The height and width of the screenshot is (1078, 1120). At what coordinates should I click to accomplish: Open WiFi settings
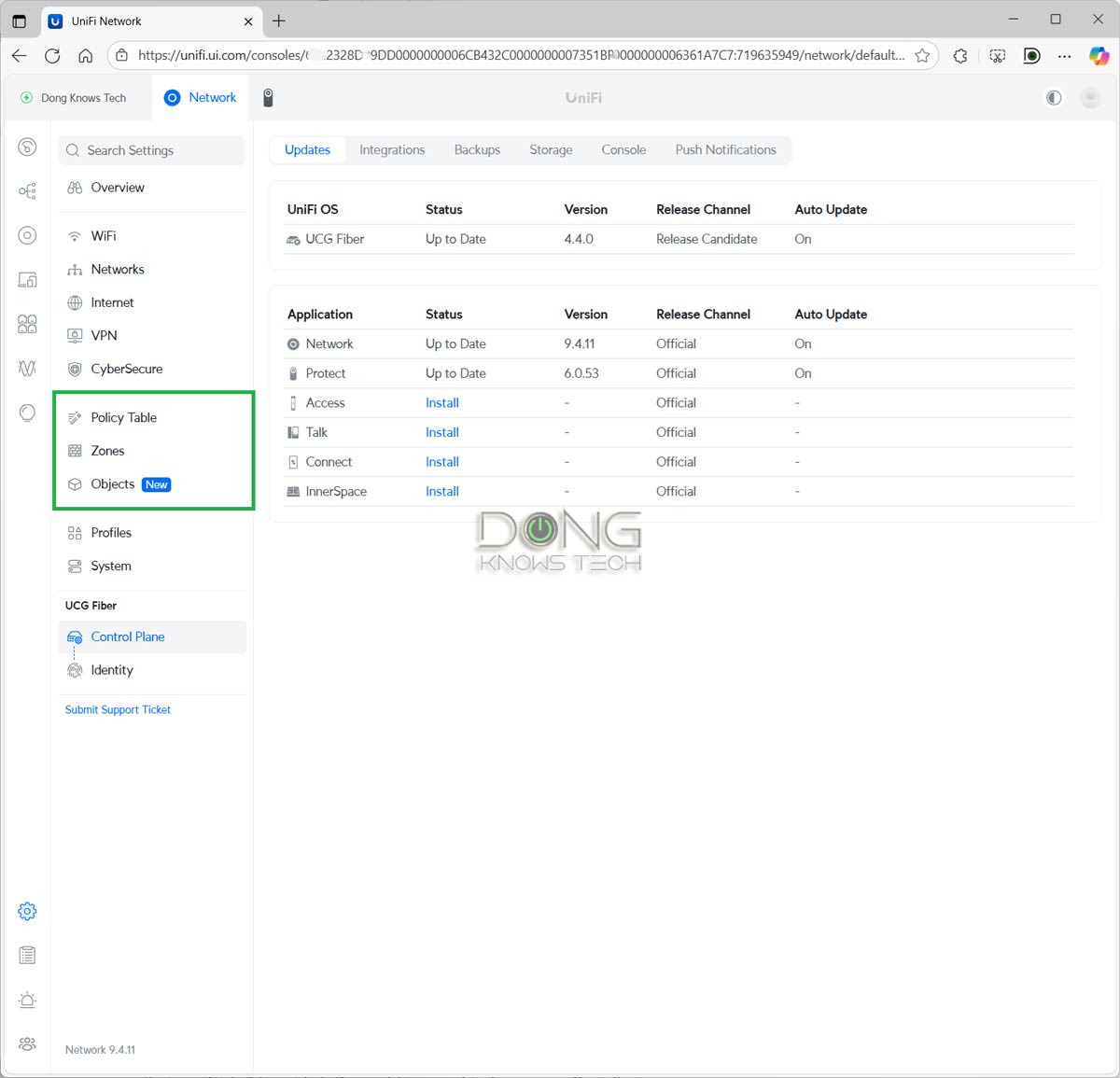pos(152,236)
